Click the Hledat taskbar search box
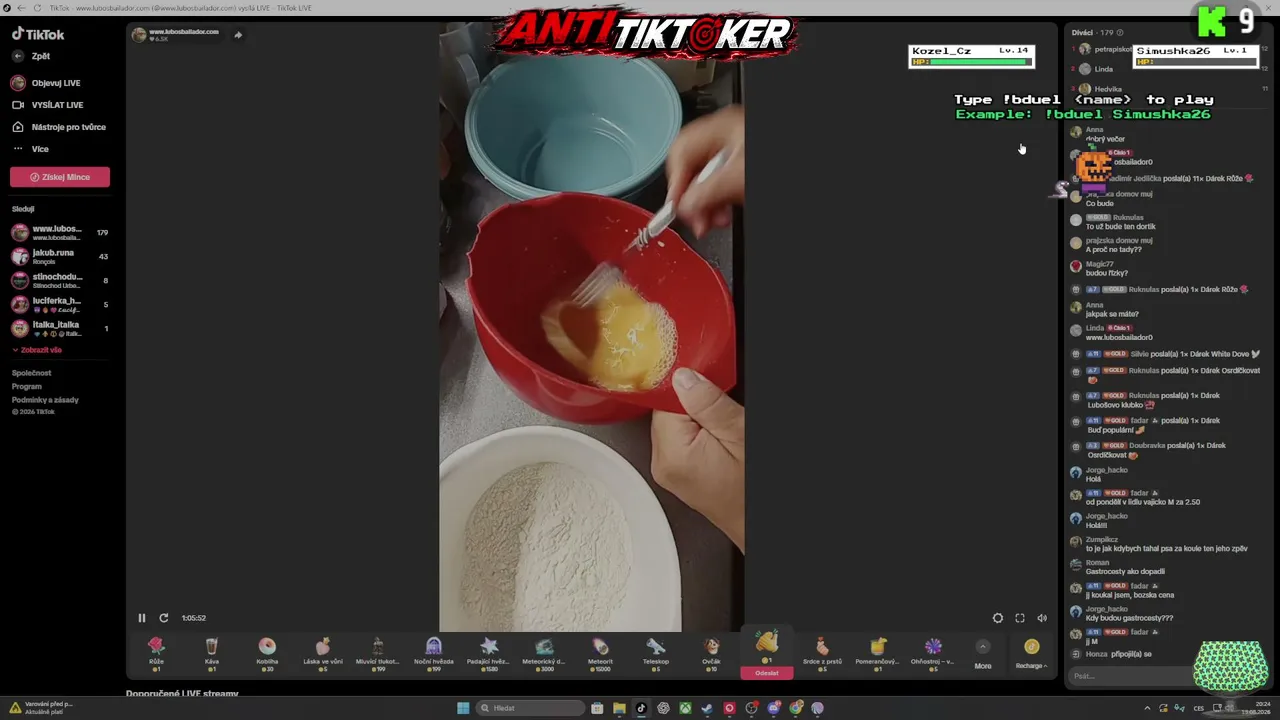 click(x=530, y=708)
